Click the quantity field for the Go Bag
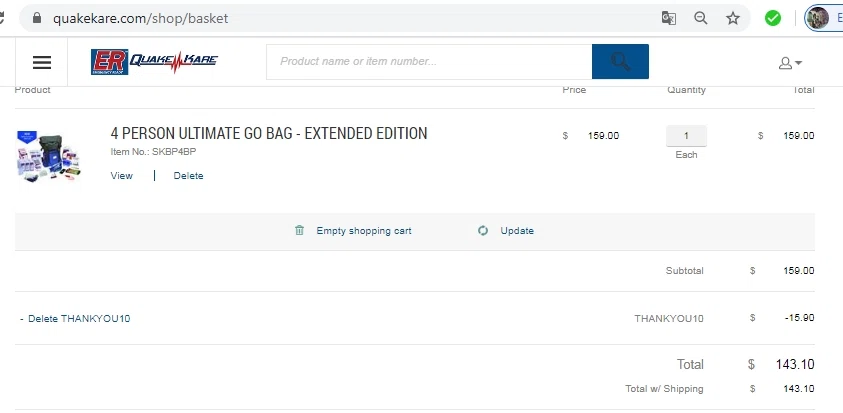Image resolution: width=843 pixels, height=413 pixels. point(686,136)
